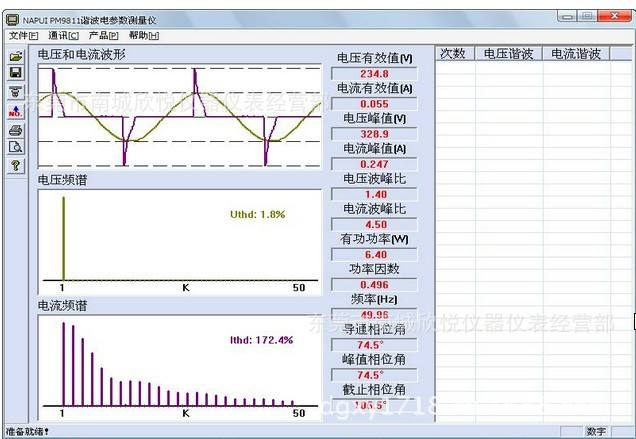Click the 电压谐波 column header
Screen dimensions: 636x439
[508, 54]
